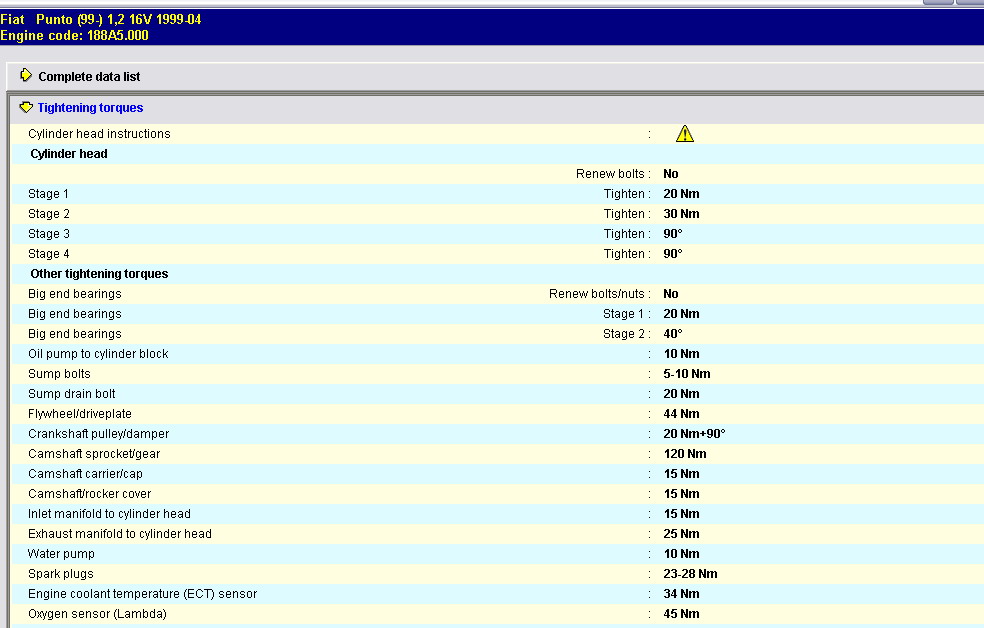This screenshot has height=628, width=984.
Task: Select the Water pump row label
Action: [61, 554]
